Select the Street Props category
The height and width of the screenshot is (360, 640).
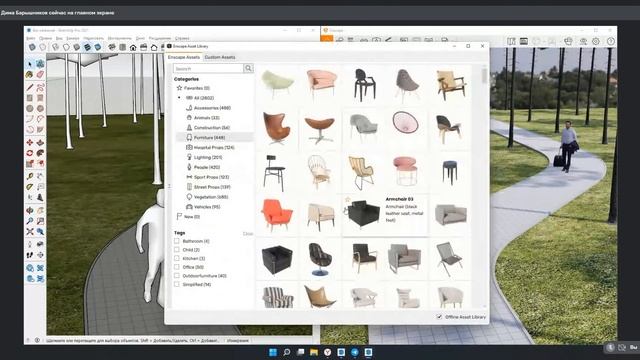click(x=208, y=187)
